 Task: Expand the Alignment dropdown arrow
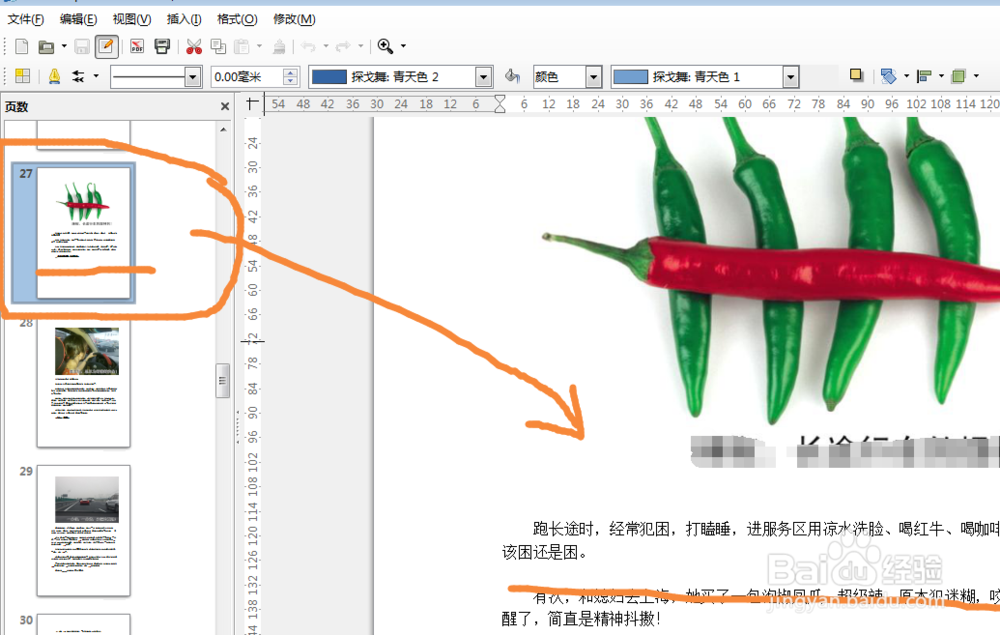(x=941, y=76)
